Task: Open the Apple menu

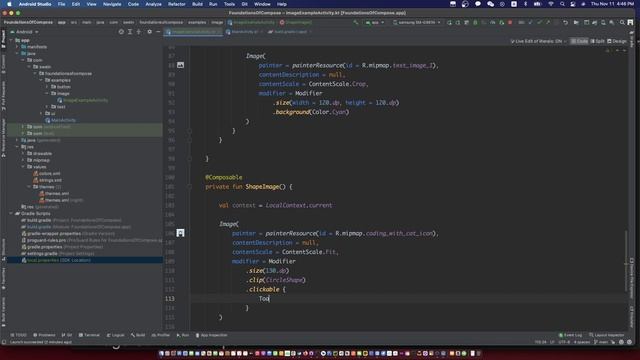Action: point(9,4)
